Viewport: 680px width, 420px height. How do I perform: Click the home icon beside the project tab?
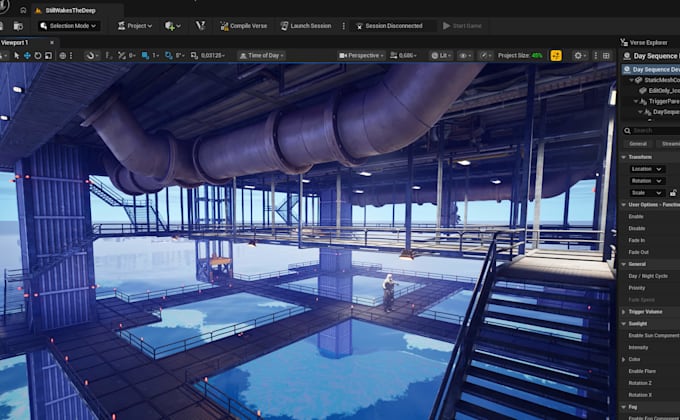23,10
